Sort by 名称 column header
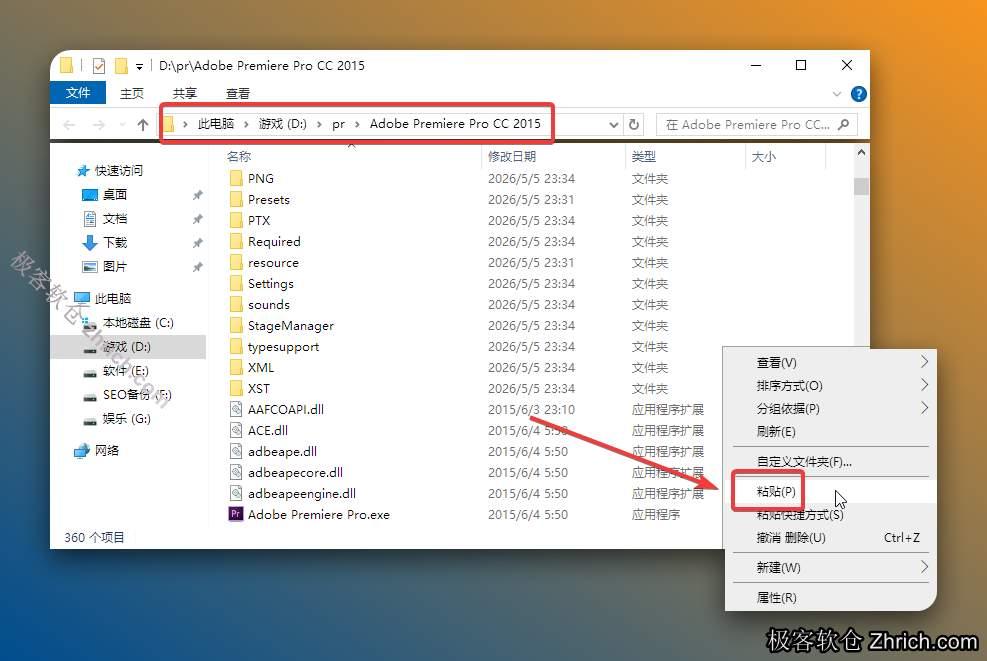 [x=239, y=156]
